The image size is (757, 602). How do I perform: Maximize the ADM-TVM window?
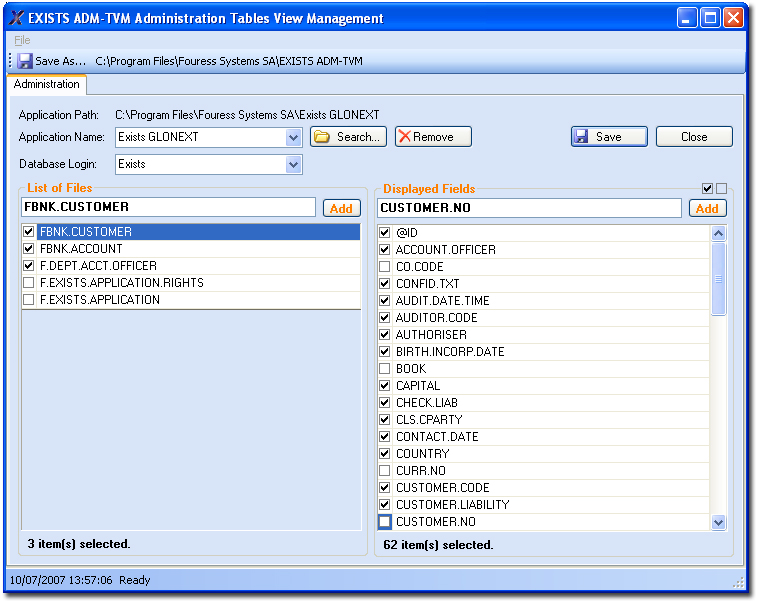710,18
